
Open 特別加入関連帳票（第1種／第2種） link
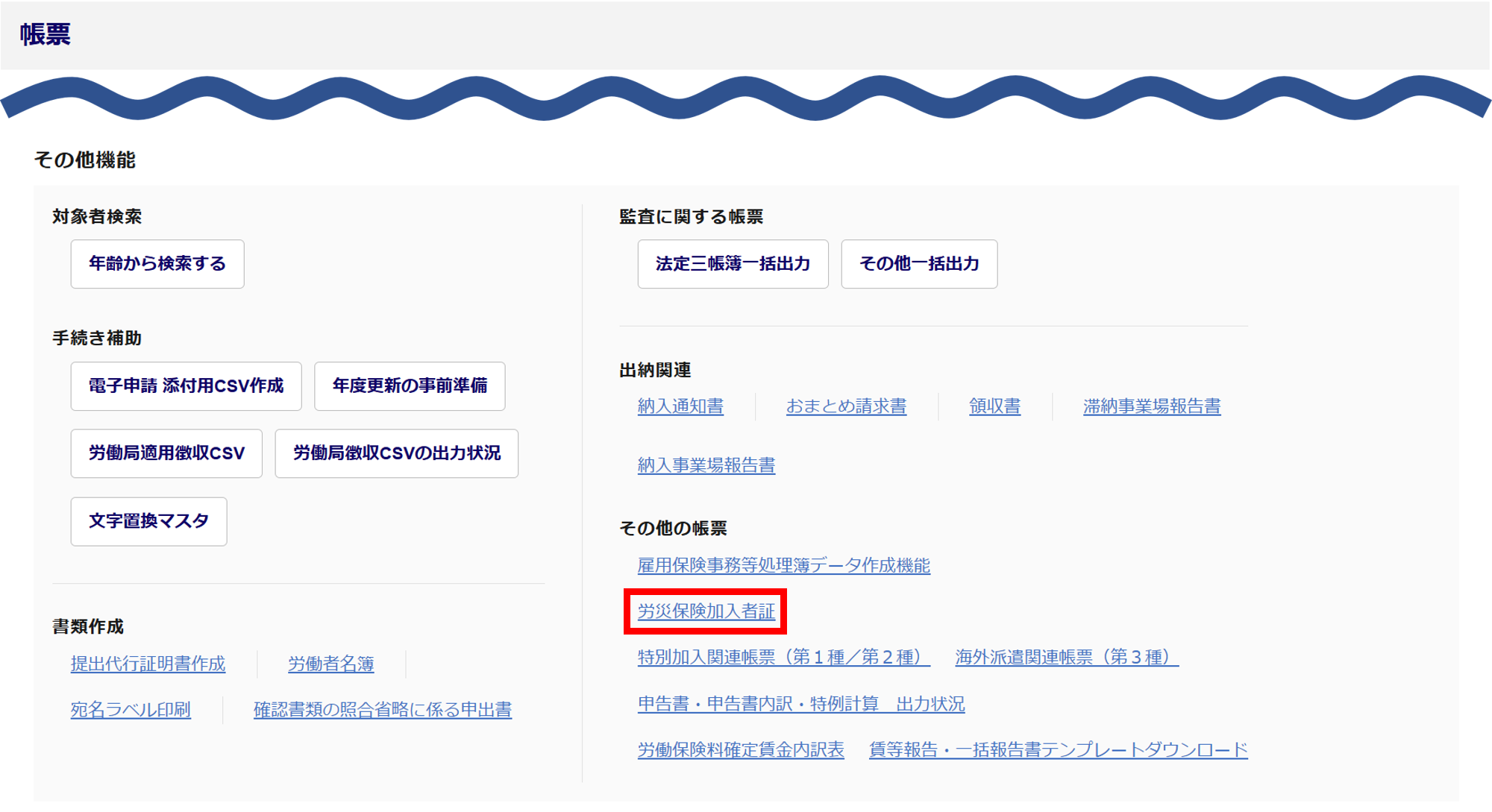(x=783, y=658)
